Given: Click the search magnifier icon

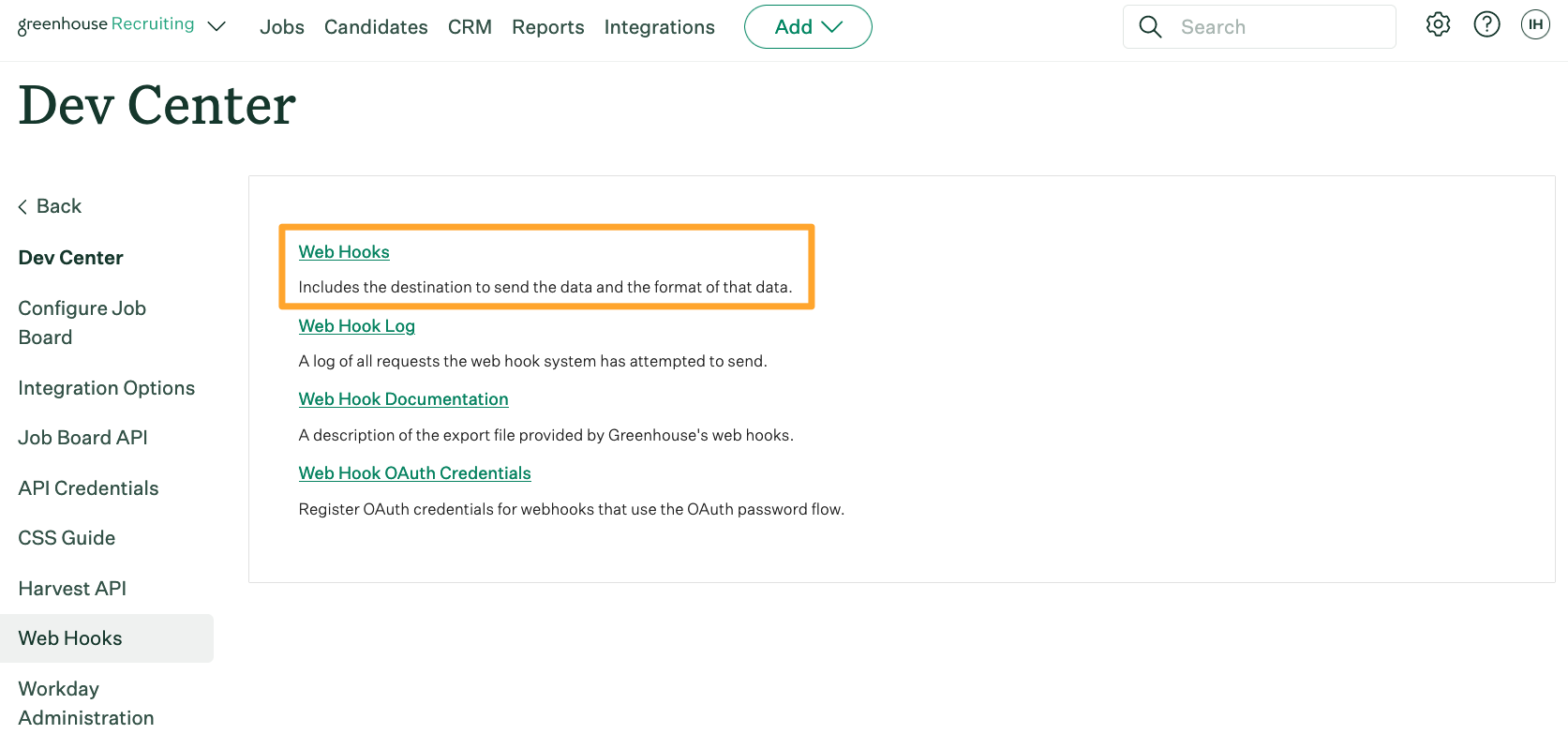Looking at the screenshot, I should click(1150, 27).
